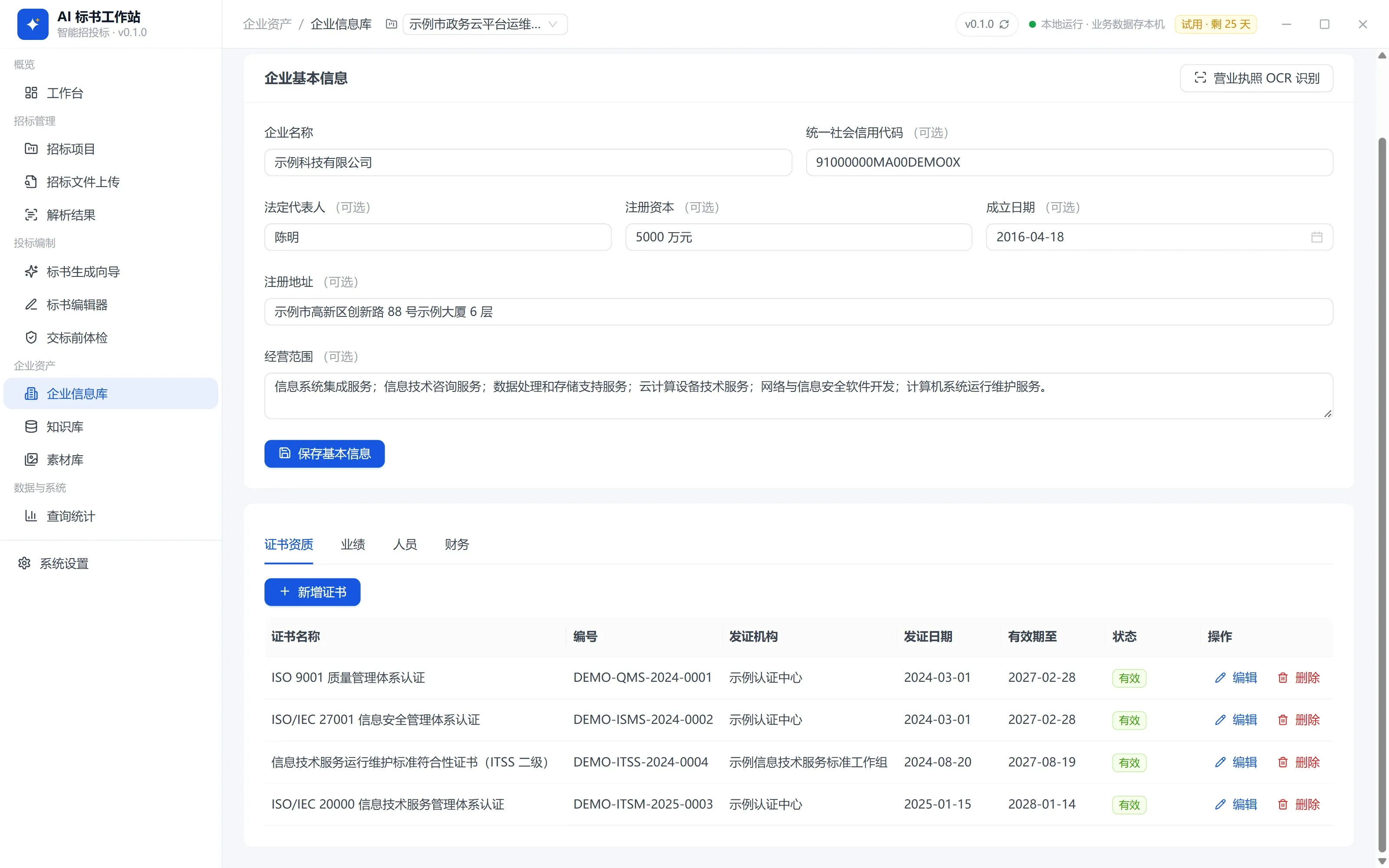Select 企业信息库 in the sidebar

111,393
